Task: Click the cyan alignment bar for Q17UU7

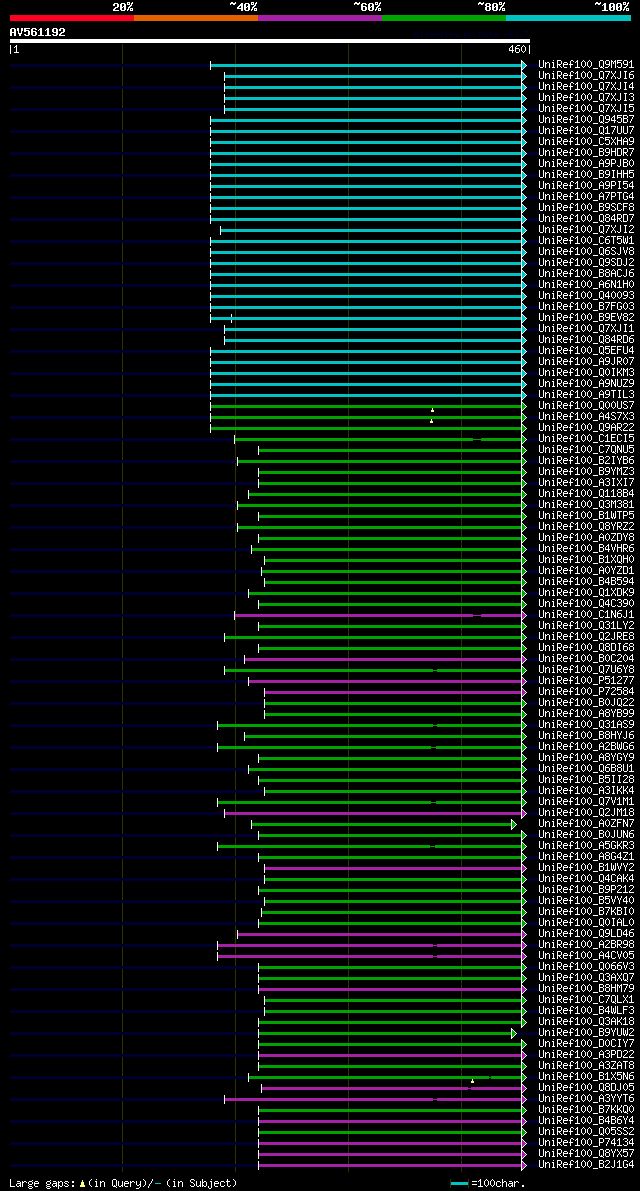Action: [x=366, y=131]
